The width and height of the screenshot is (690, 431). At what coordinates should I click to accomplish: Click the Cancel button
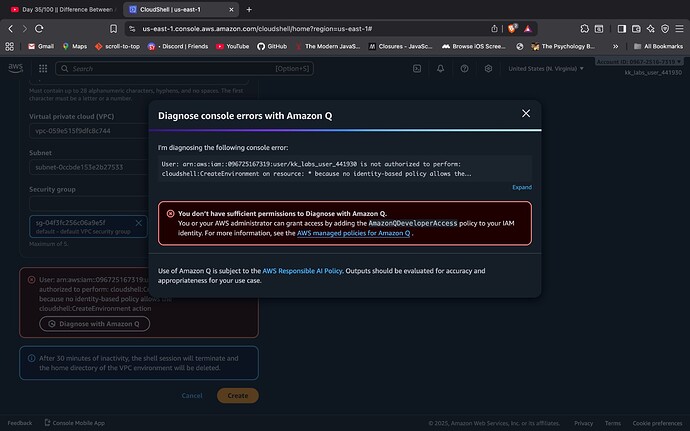click(192, 395)
